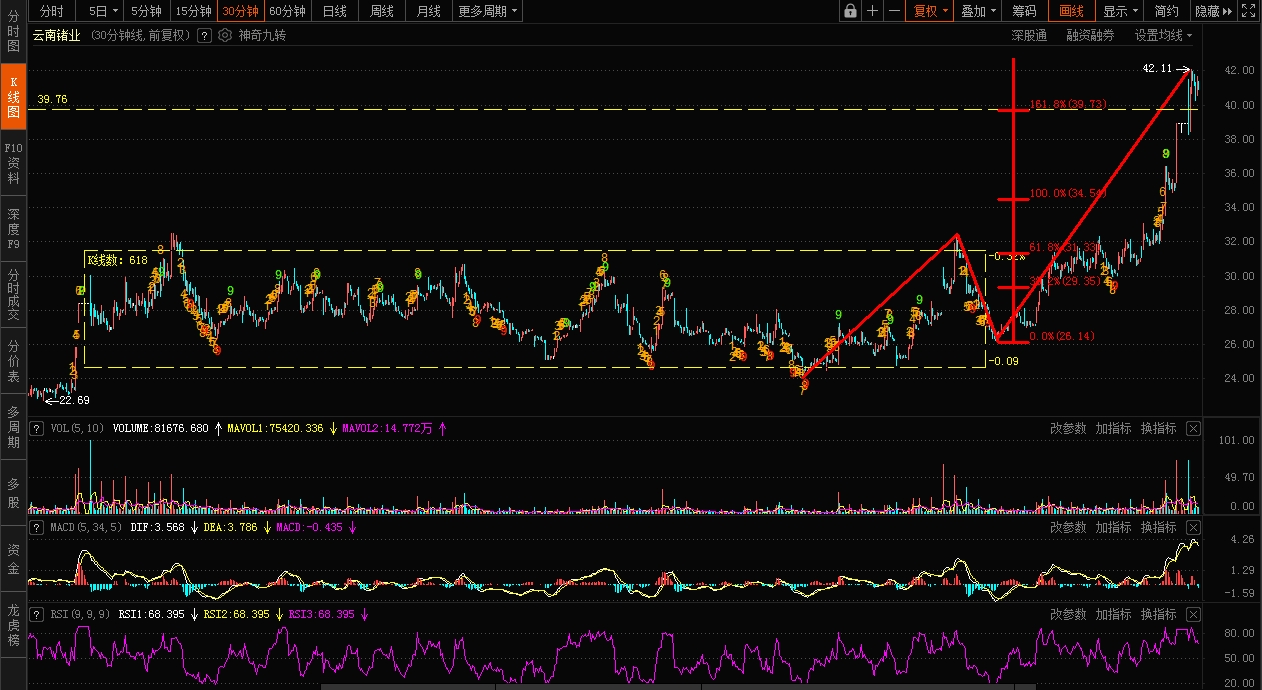Screen dimensions: 1262x690
Task: Open the 多周期 sidebar page
Action: 14,427
